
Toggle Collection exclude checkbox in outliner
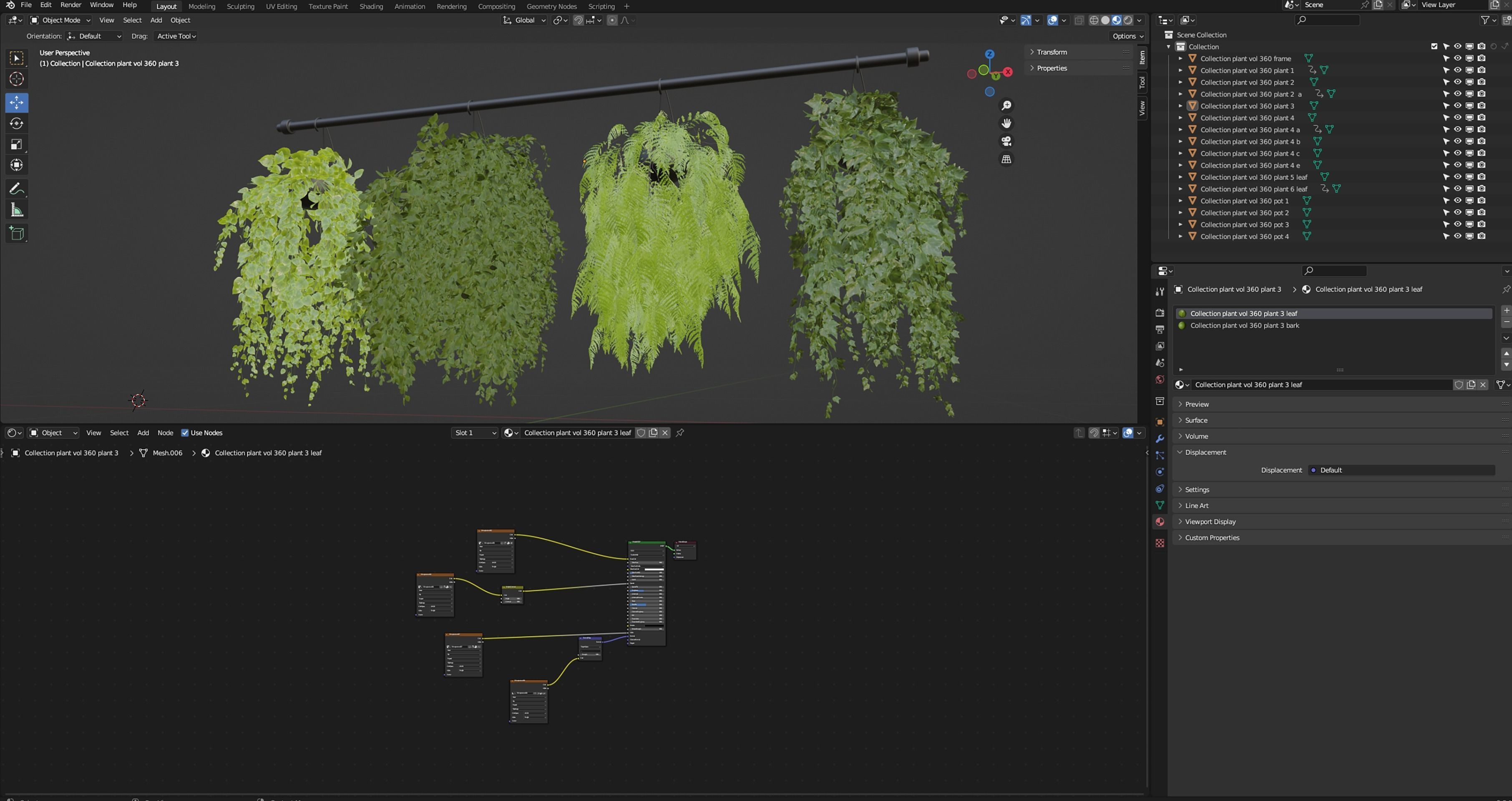point(1434,46)
